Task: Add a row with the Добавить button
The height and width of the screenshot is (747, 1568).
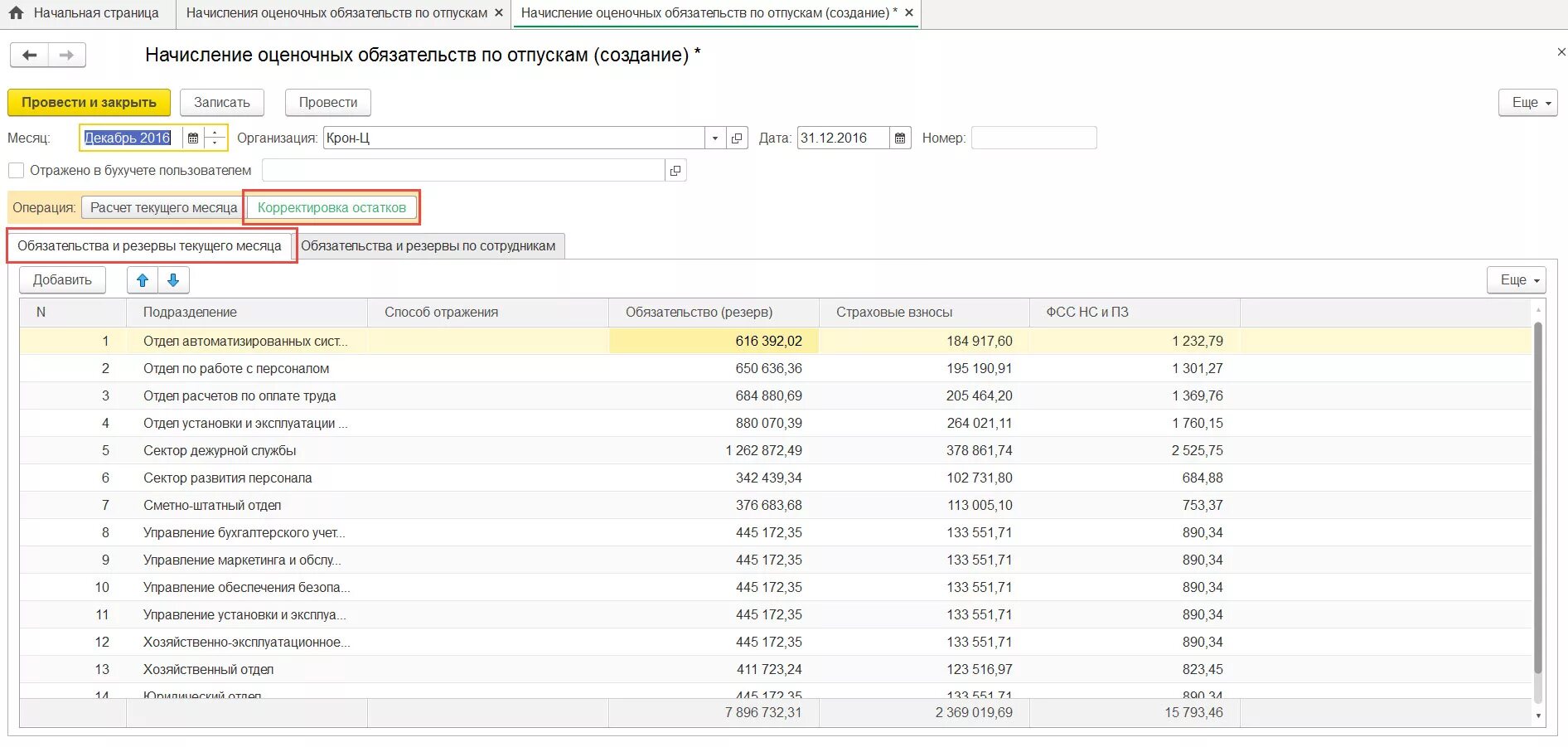Action: point(62,280)
